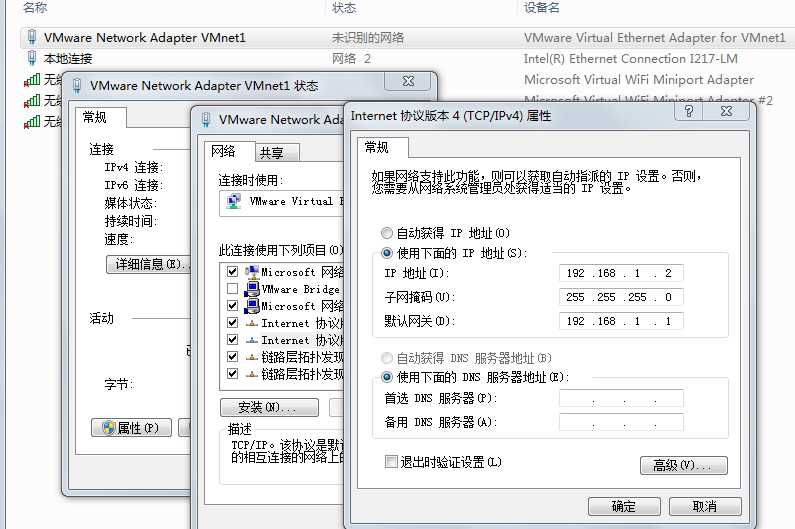
Task: Open 高级(V) settings button
Action: 683,465
